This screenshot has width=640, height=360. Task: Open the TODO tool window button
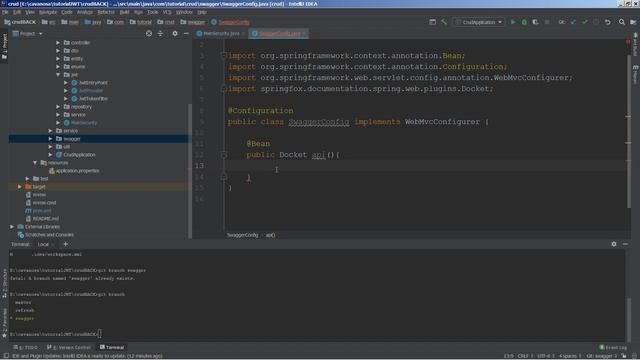25,347
